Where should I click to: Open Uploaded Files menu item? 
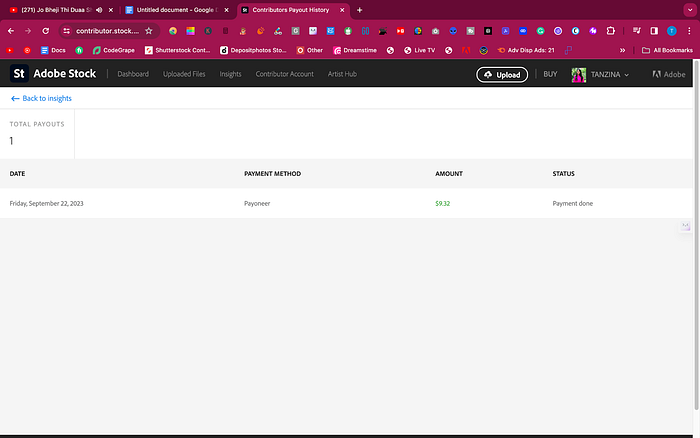[x=184, y=74]
